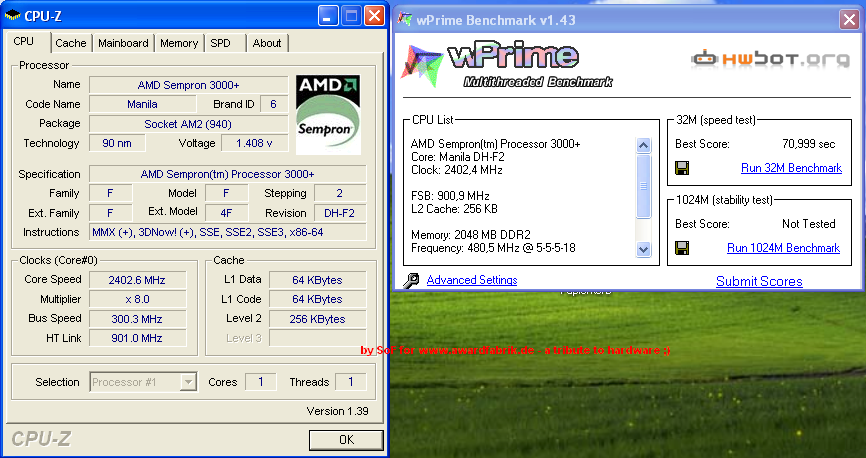Click the Ext. Model value '4F'

tap(226, 213)
